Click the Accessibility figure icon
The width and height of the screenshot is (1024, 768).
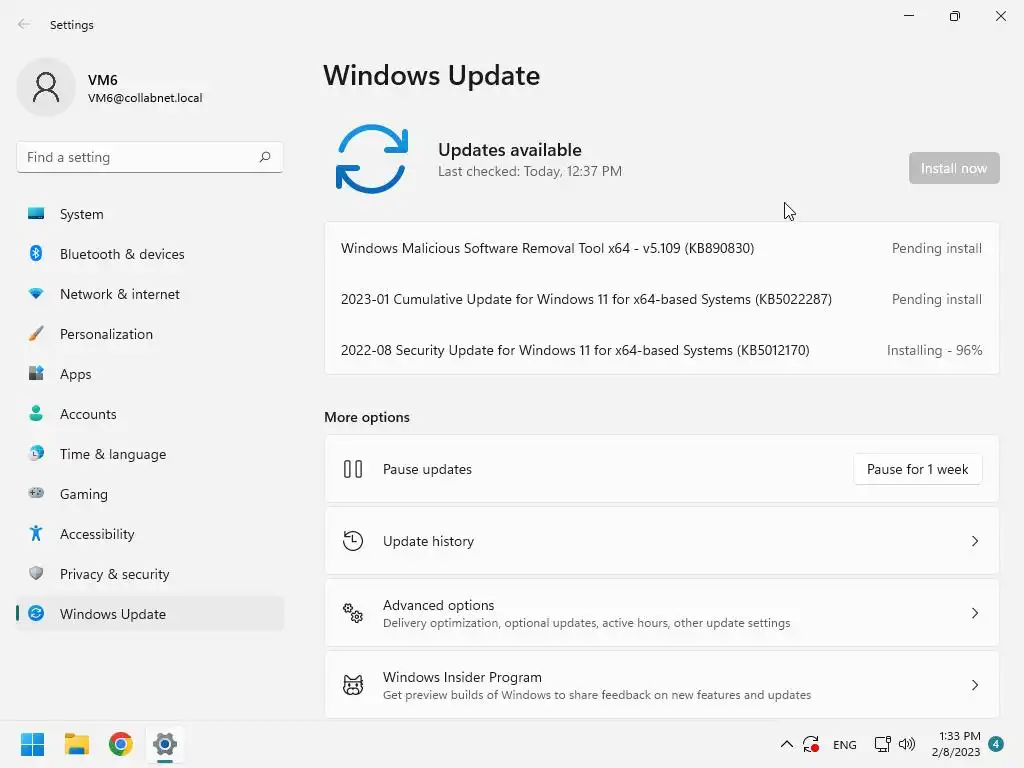[36, 534]
